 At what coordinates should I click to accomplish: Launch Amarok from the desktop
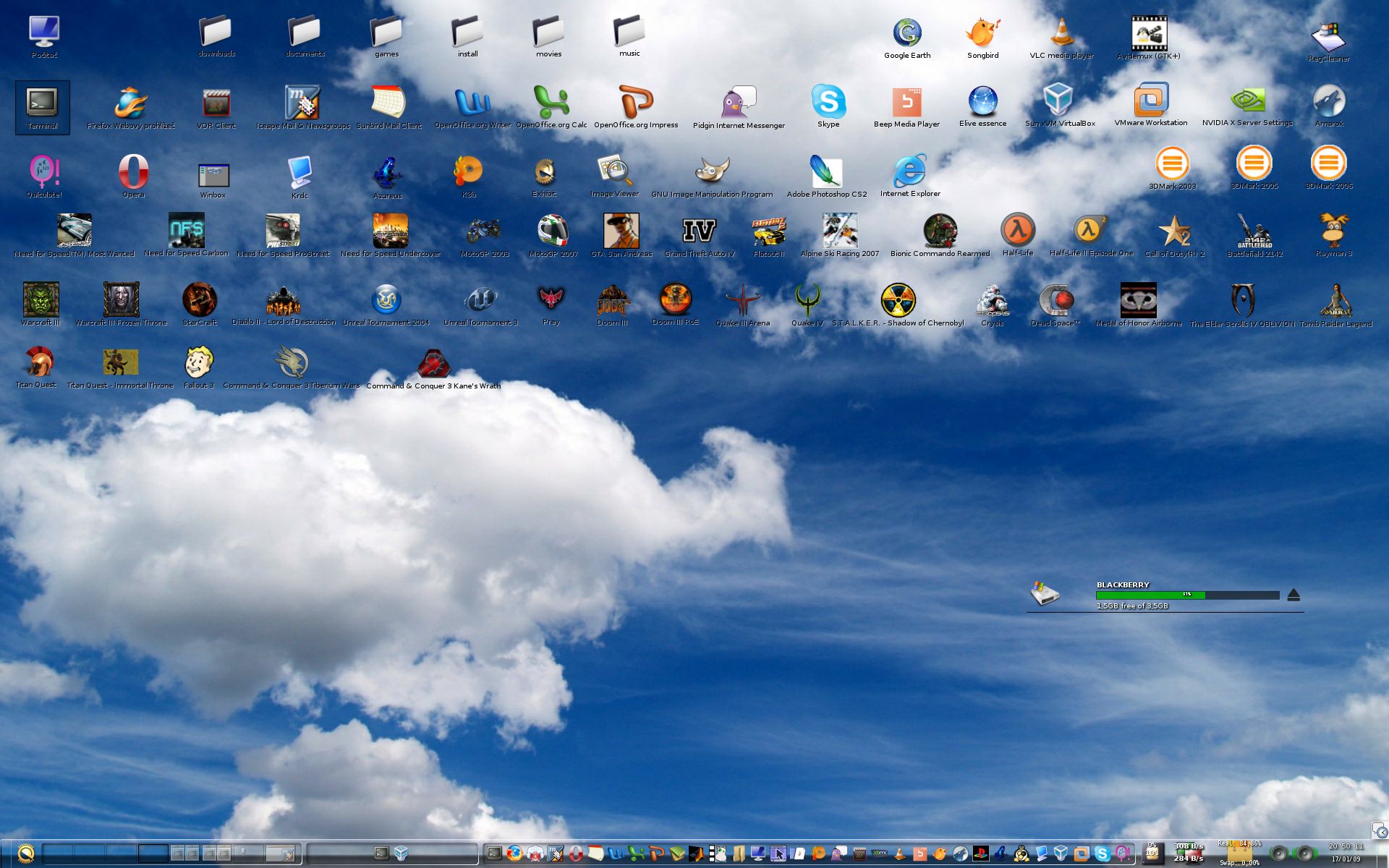[1329, 106]
